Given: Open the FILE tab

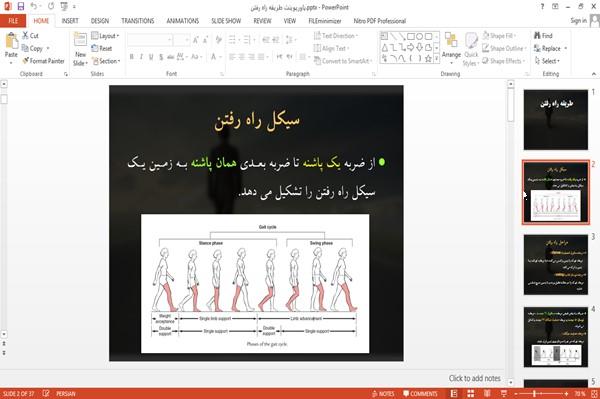Looking at the screenshot, I should click(13, 21).
